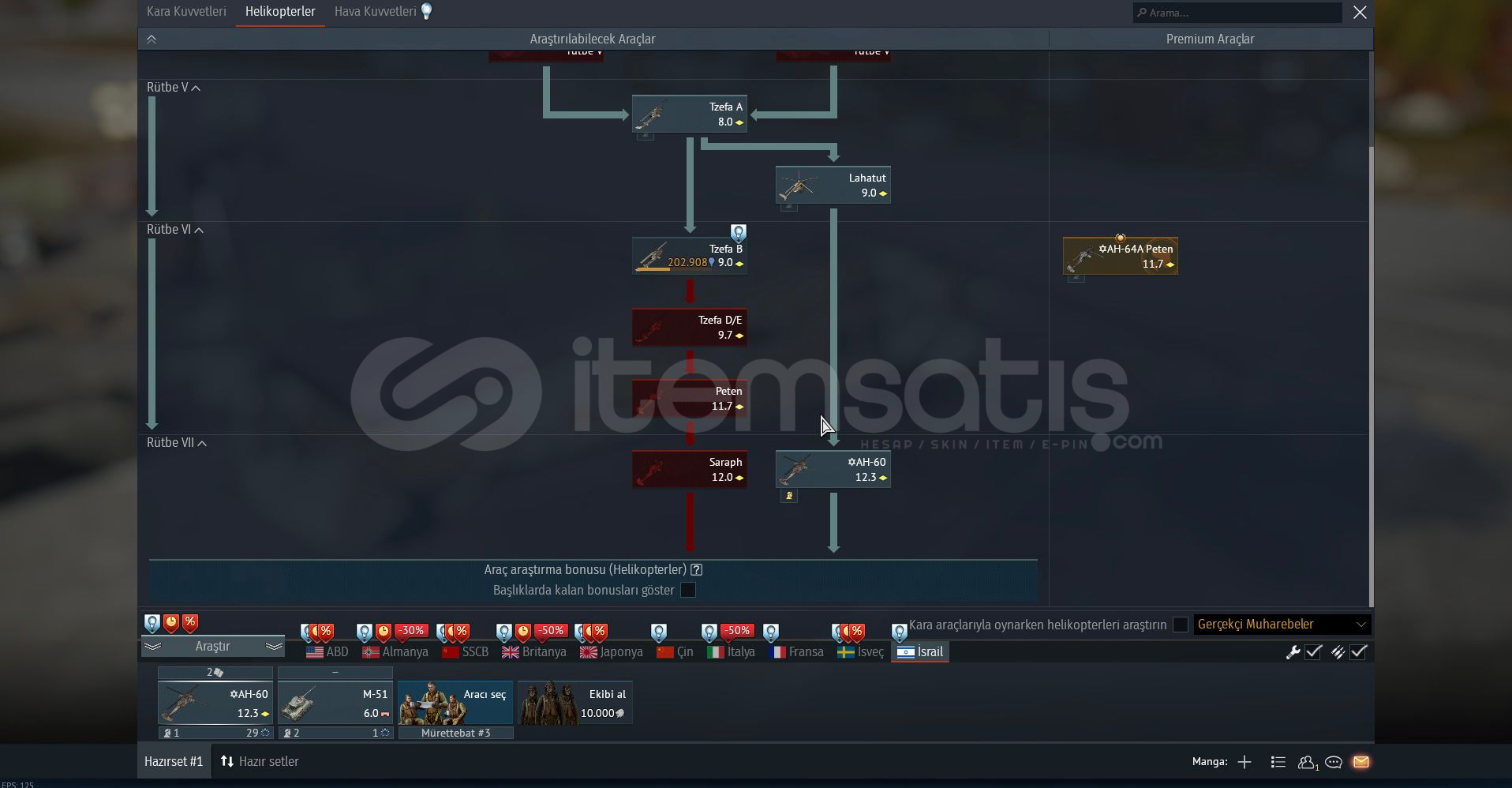Select the SSCB nation tab
The width and height of the screenshot is (1512, 788).
tap(466, 652)
